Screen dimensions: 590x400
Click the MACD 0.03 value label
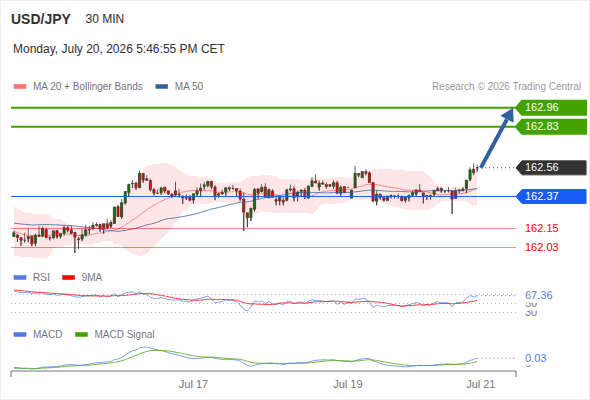[x=535, y=358]
